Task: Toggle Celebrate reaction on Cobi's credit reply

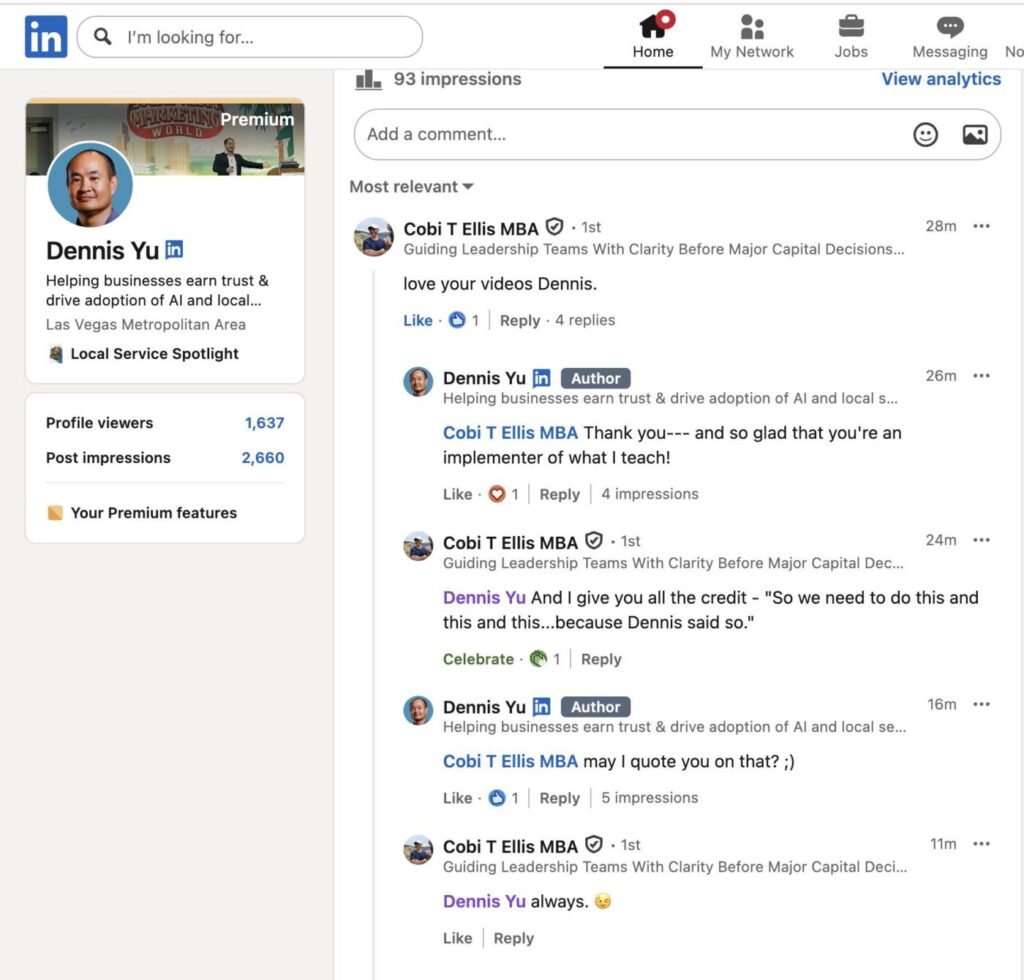Action: pyautogui.click(x=478, y=659)
